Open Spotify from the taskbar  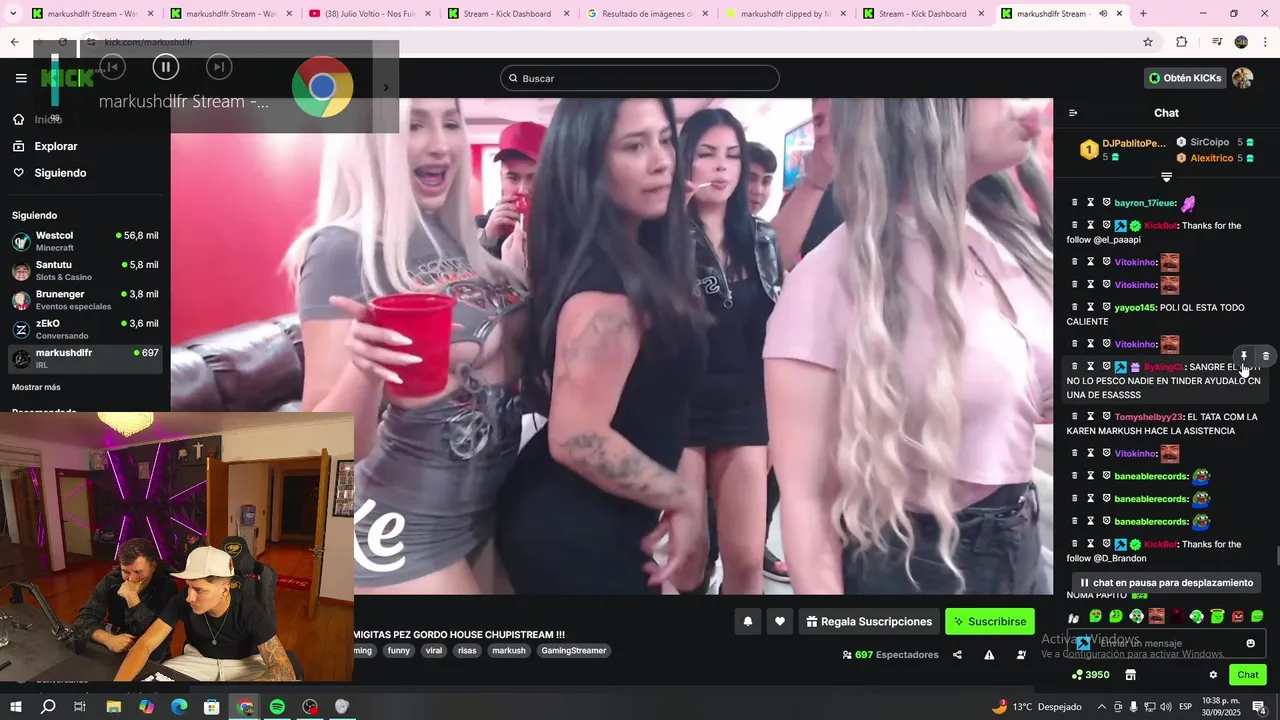(x=277, y=706)
